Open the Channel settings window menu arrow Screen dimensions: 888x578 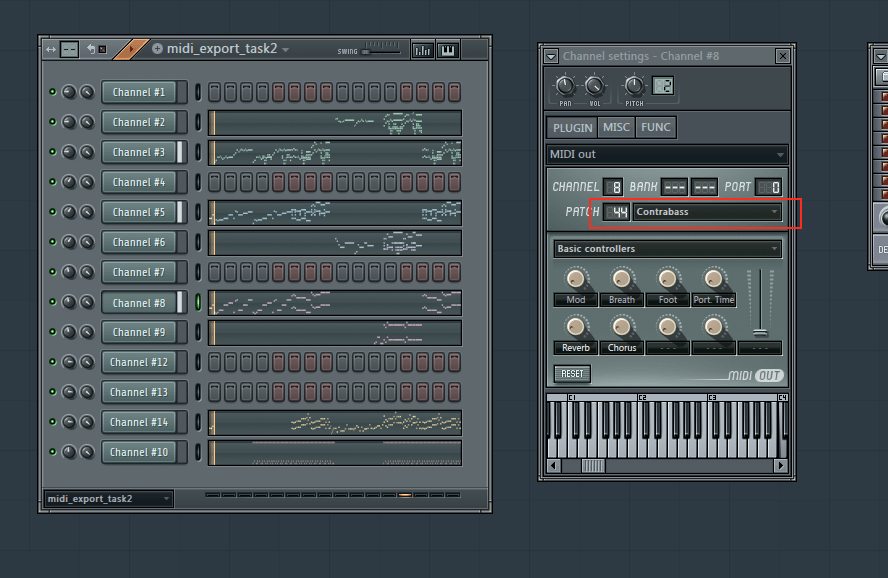click(550, 56)
